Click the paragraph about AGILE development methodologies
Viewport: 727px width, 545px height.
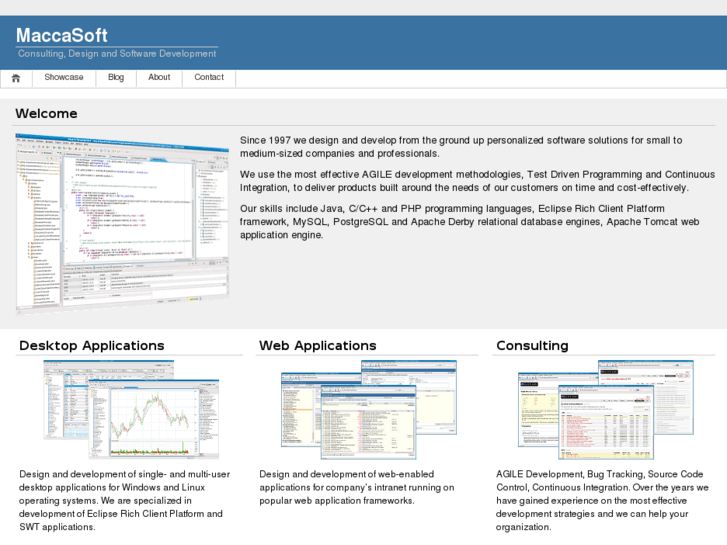pyautogui.click(x=477, y=181)
